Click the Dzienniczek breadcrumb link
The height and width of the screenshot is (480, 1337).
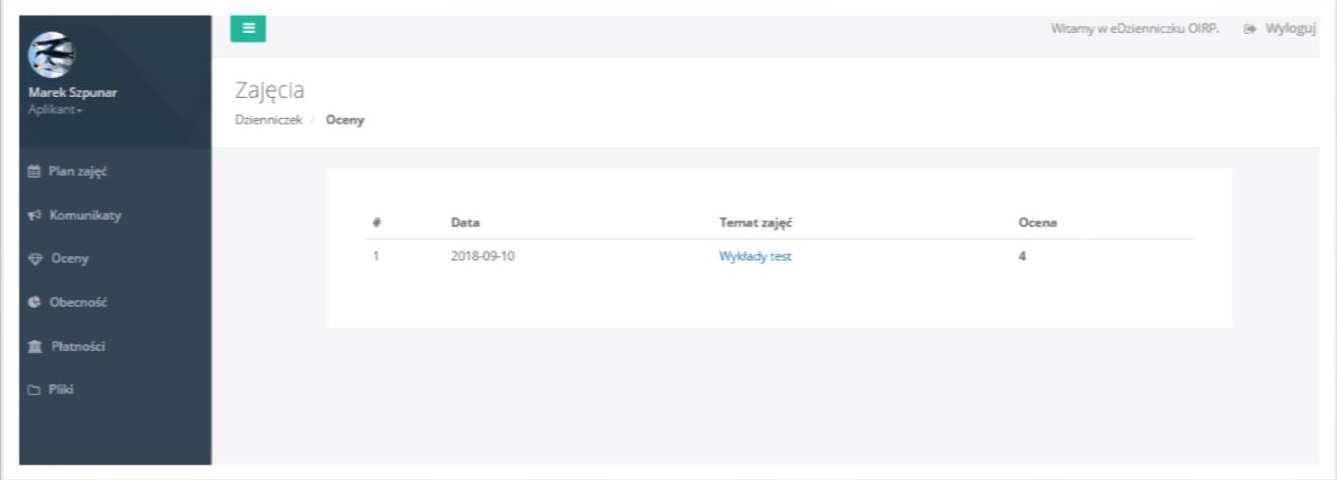coord(268,120)
